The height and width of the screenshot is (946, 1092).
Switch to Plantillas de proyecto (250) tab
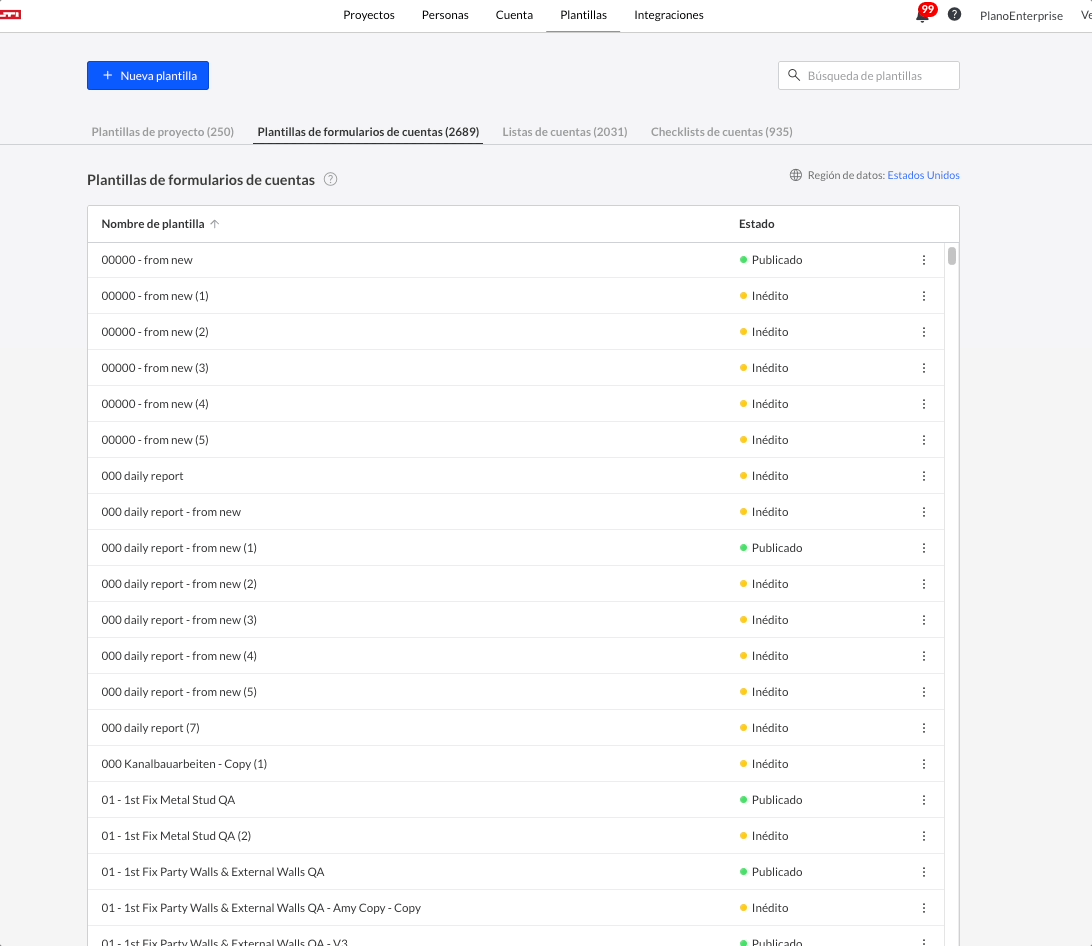click(163, 132)
